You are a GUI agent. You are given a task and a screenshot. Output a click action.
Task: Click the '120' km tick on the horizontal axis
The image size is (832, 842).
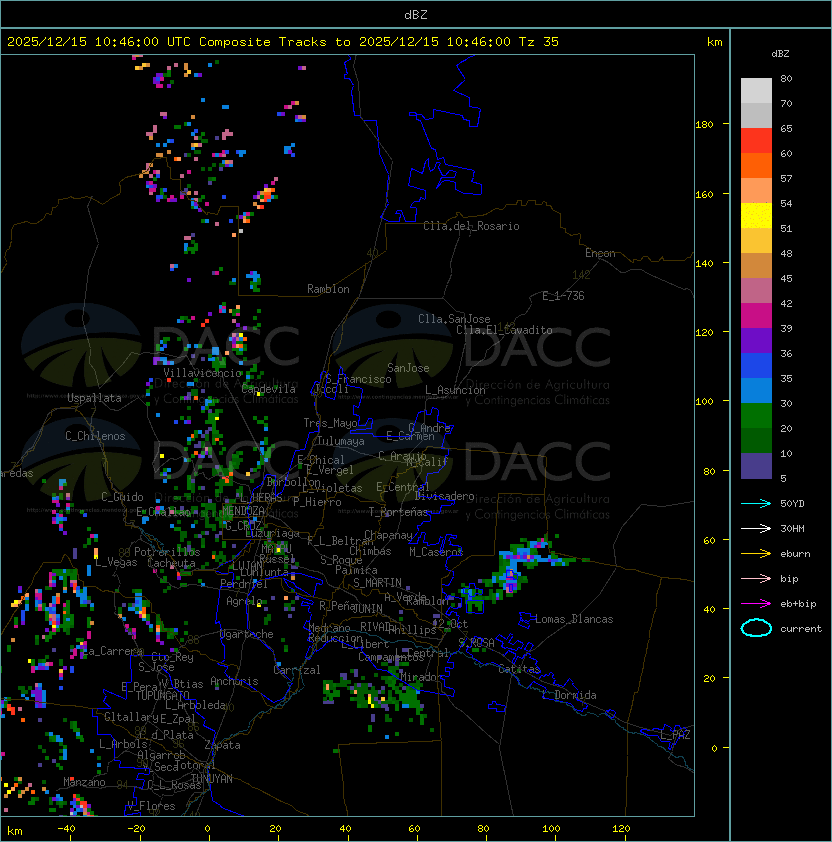(x=621, y=829)
